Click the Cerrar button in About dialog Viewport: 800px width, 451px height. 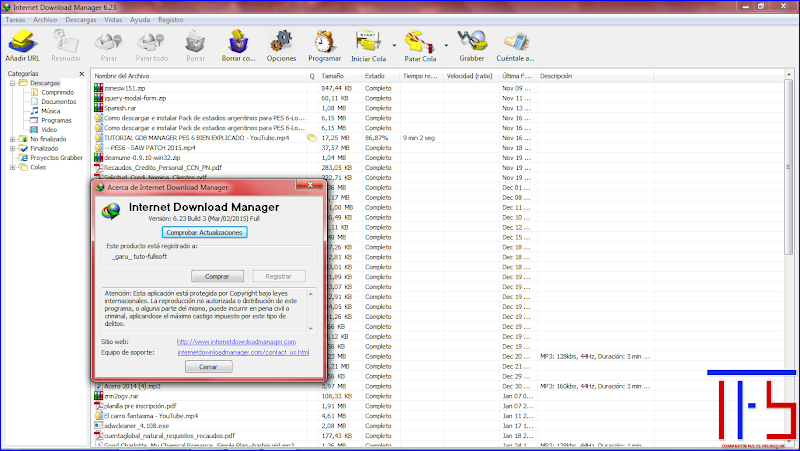coord(208,367)
